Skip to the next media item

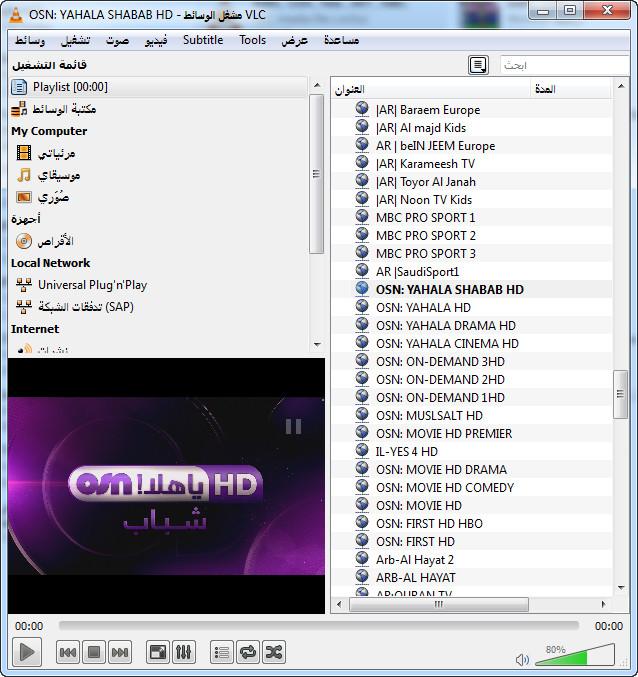tap(120, 652)
